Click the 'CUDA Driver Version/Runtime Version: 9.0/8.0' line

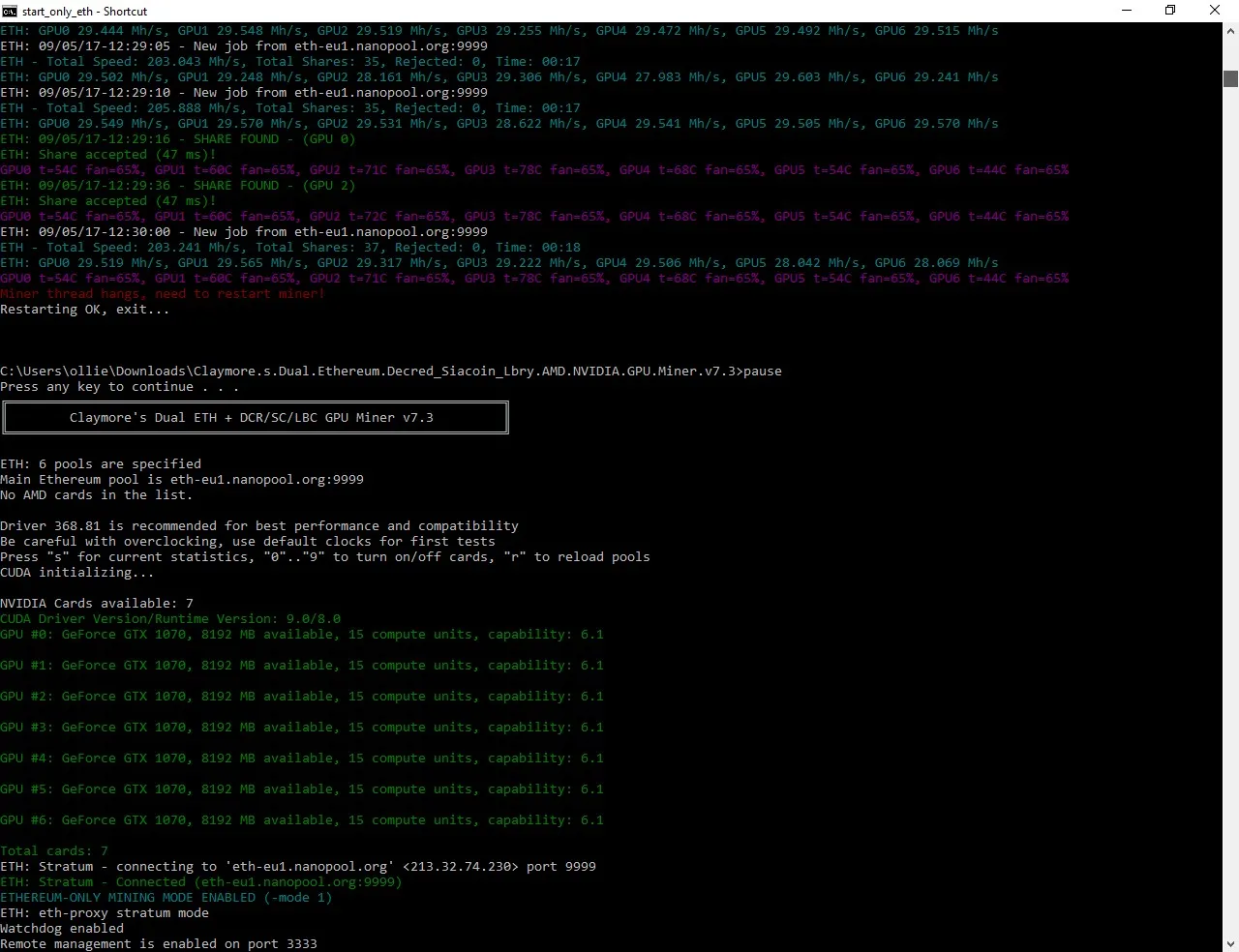[170, 619]
